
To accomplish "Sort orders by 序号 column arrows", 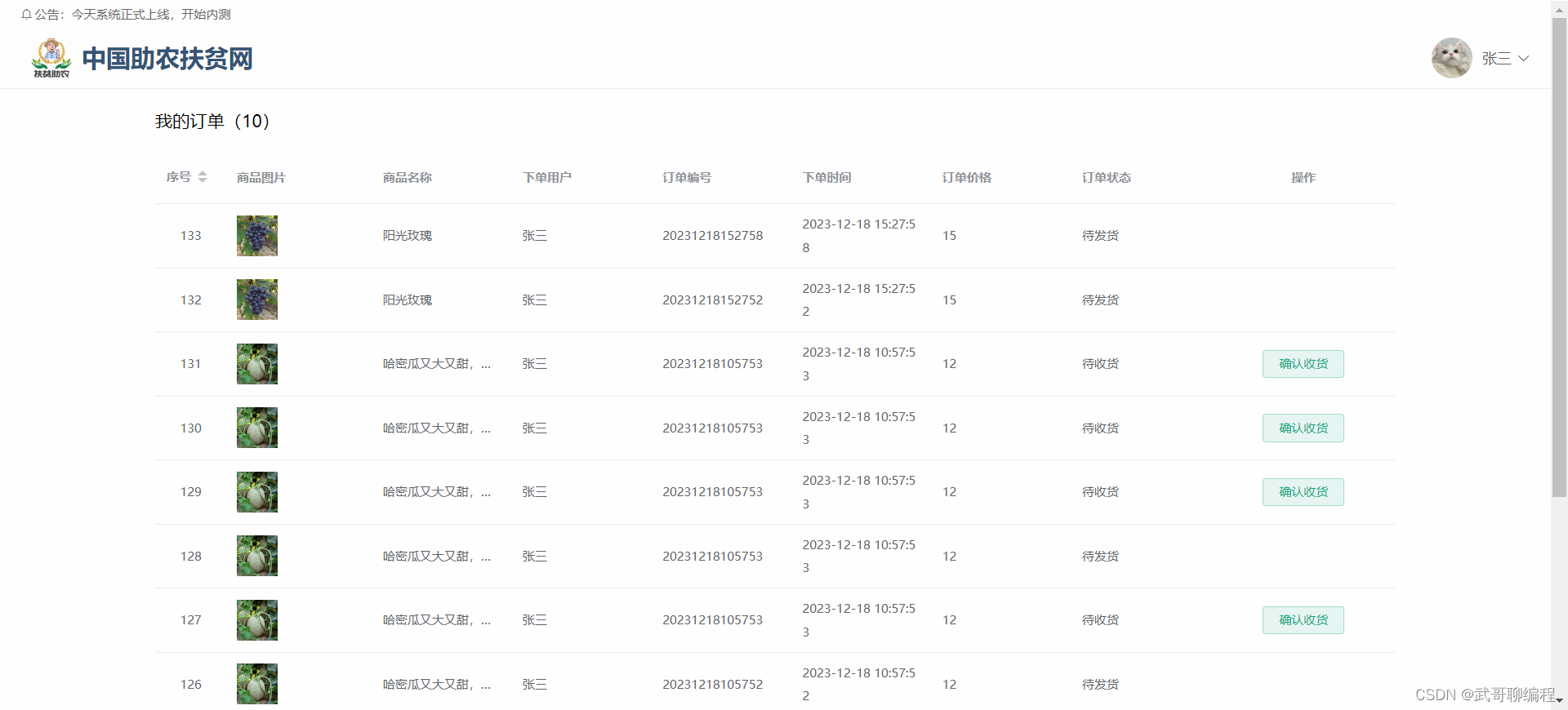I will [203, 177].
